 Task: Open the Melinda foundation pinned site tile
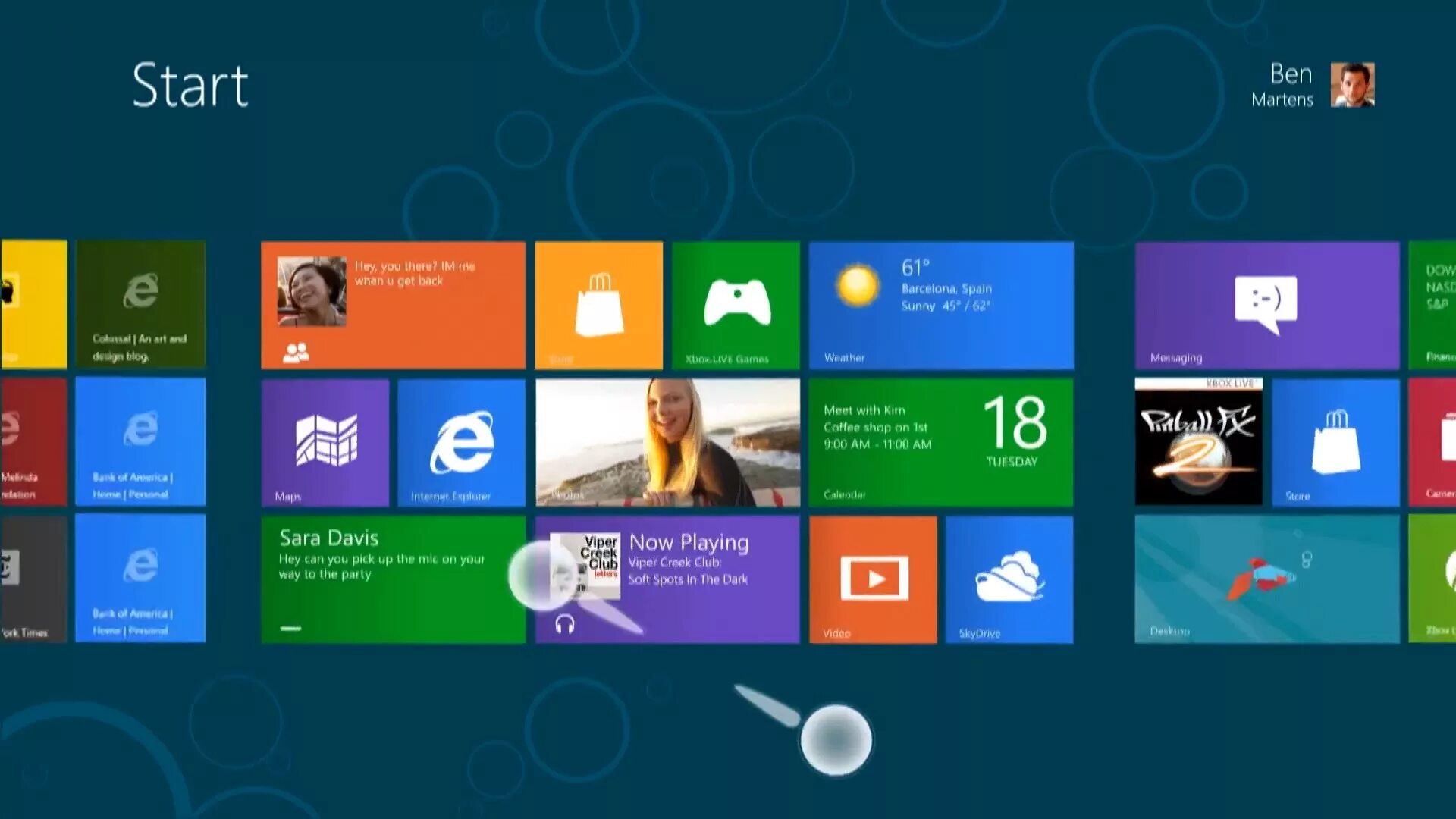click(33, 442)
